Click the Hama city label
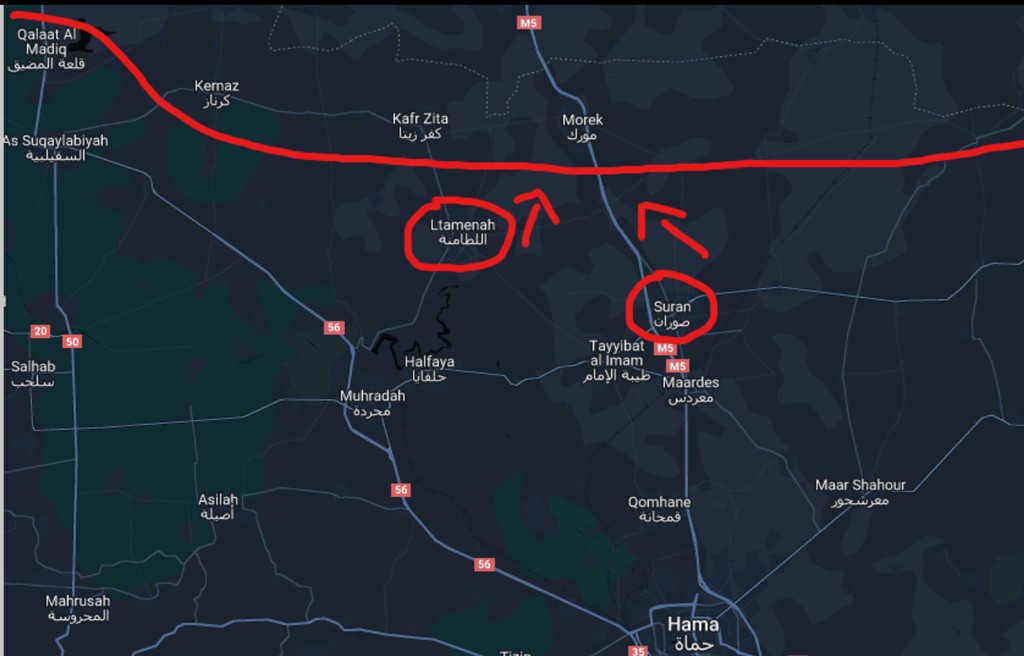The width and height of the screenshot is (1024, 656). [x=693, y=633]
